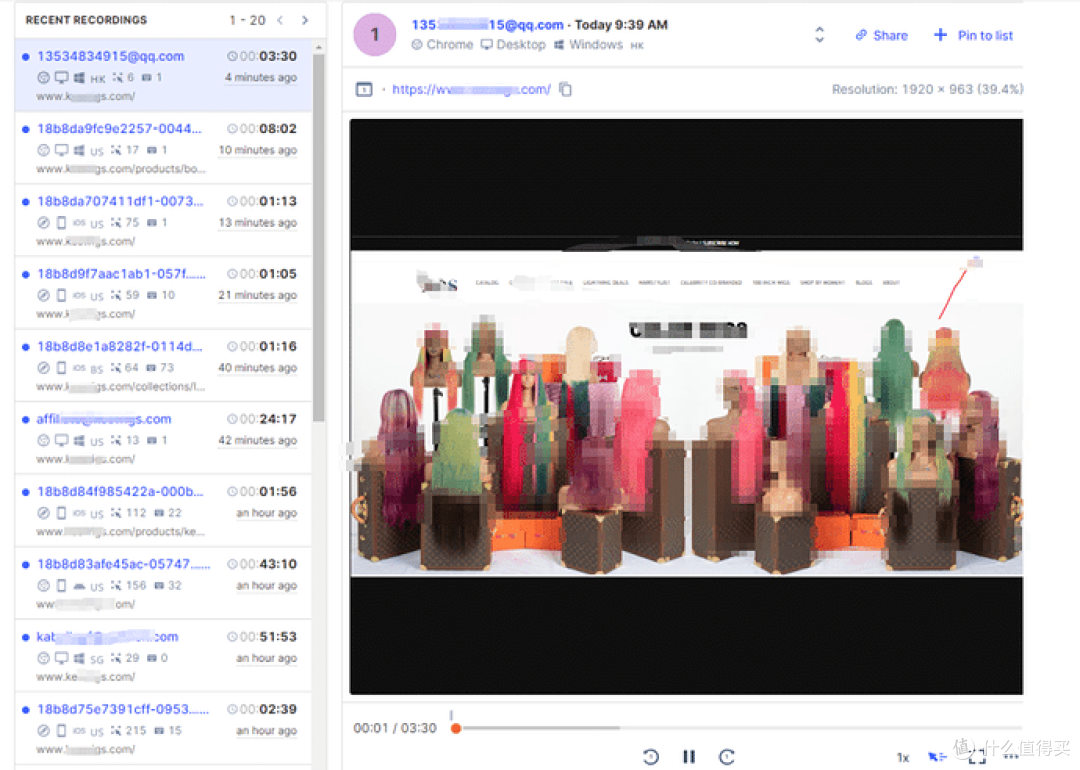The image size is (1080, 770).
Task: Click the Chrome browser icon in session header
Action: coord(418,44)
